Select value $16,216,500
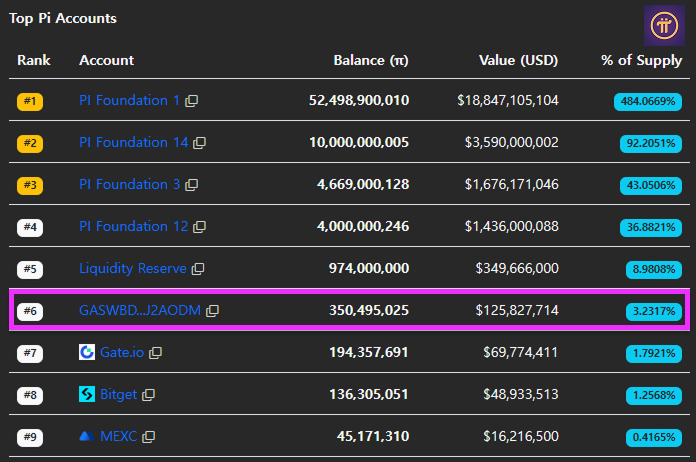The width and height of the screenshot is (696, 462). [521, 436]
